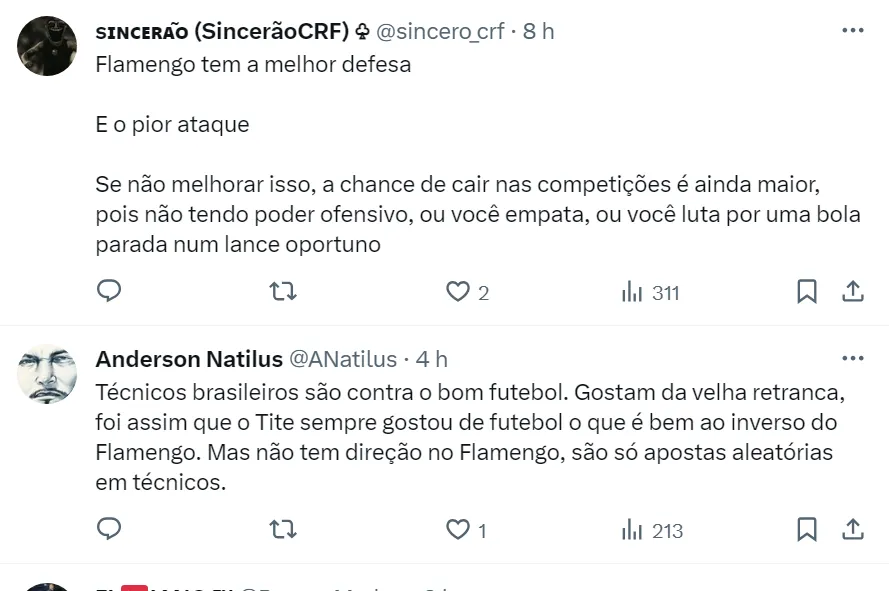Click the 8 h timestamp on first tweet
Image resolution: width=889 pixels, height=591 pixels.
click(538, 31)
